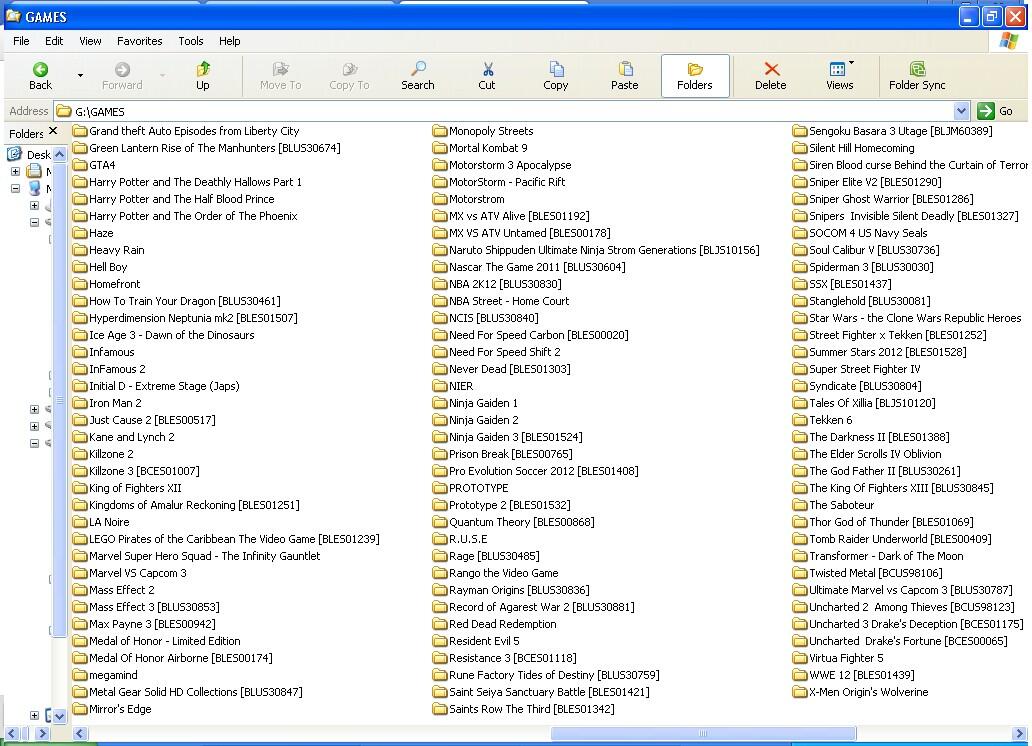Select the R.U.S.E folder icon
The image size is (1032, 746).
440,539
